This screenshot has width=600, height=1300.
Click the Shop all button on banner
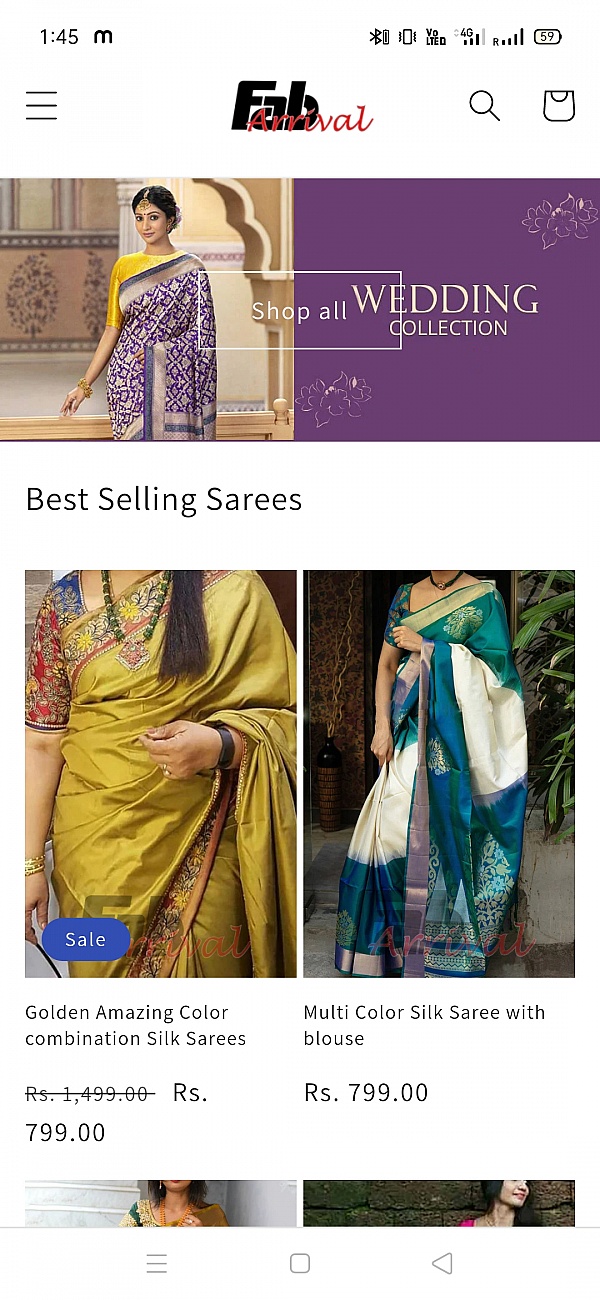[x=300, y=310]
